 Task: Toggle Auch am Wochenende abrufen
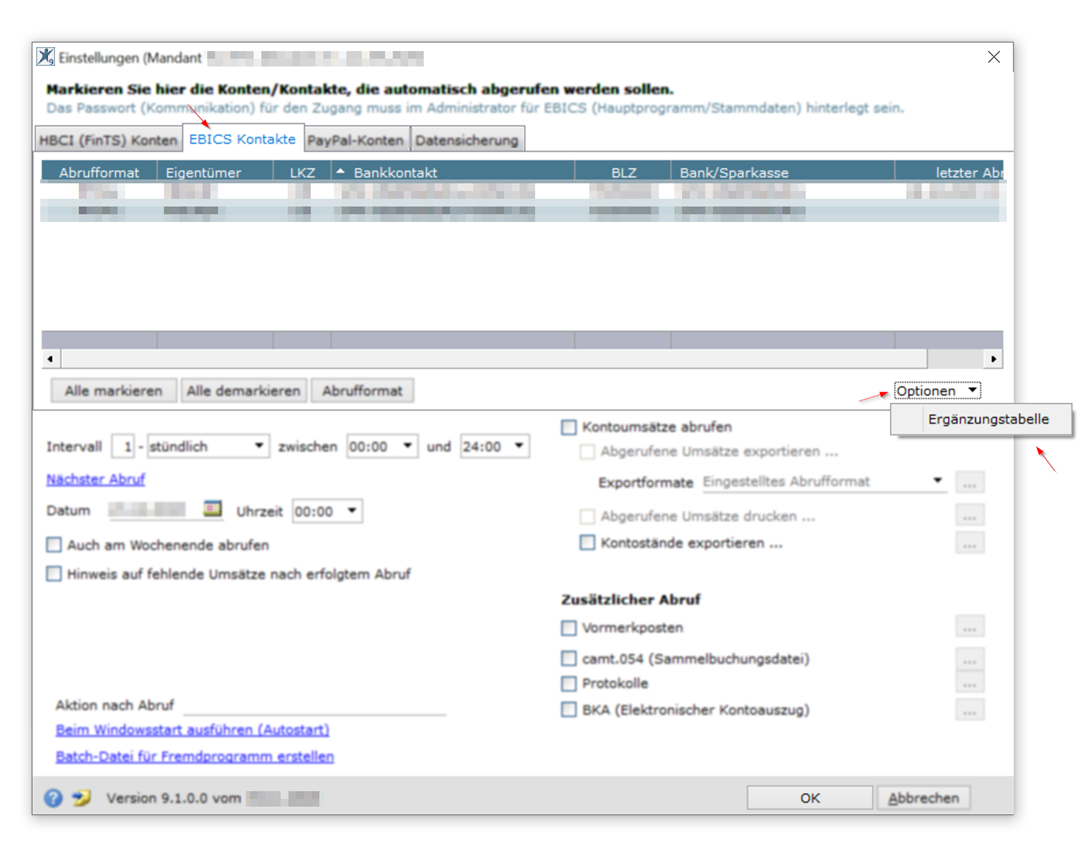coord(53,545)
